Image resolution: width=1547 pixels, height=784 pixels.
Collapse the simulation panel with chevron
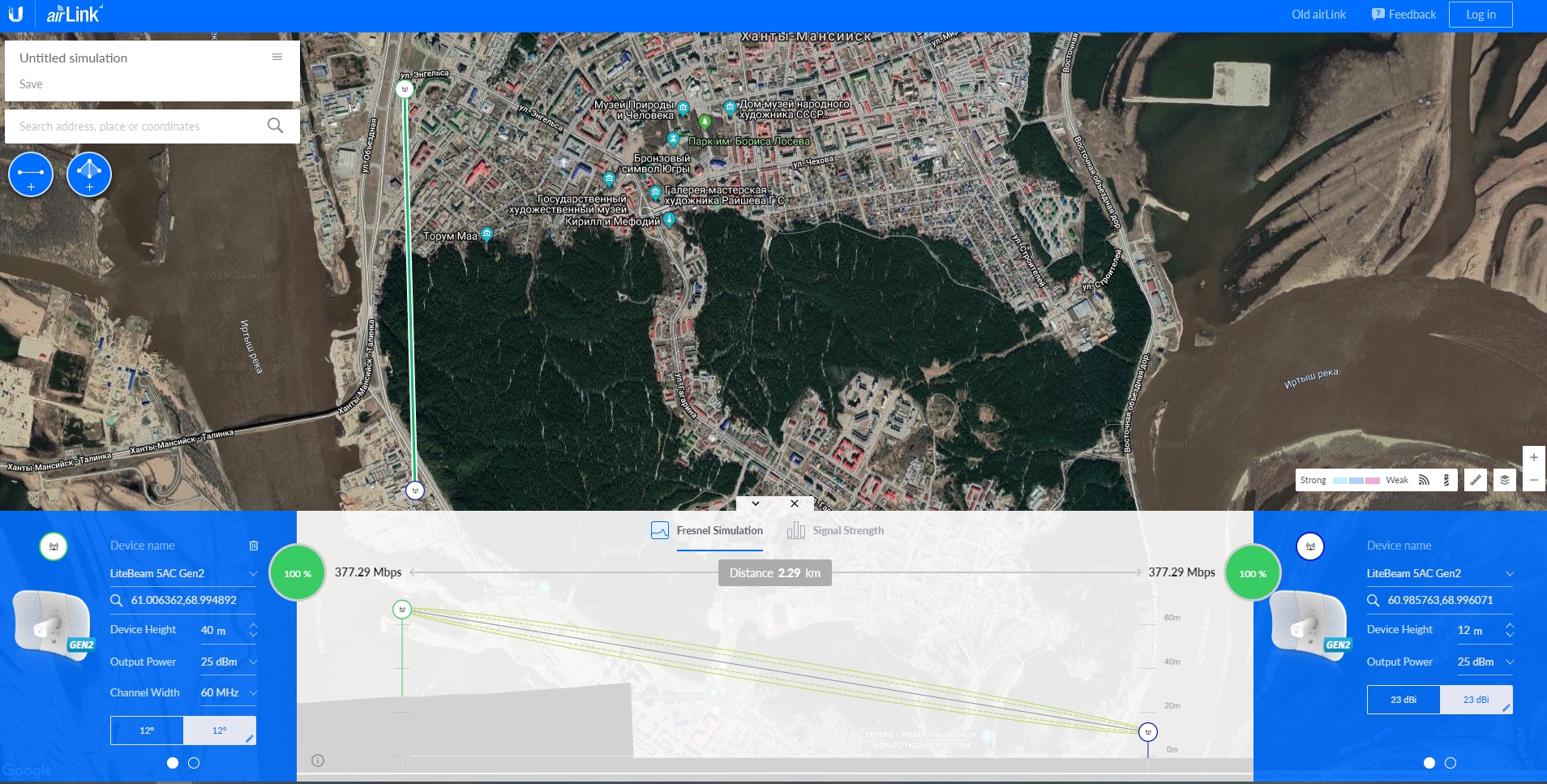tap(756, 503)
